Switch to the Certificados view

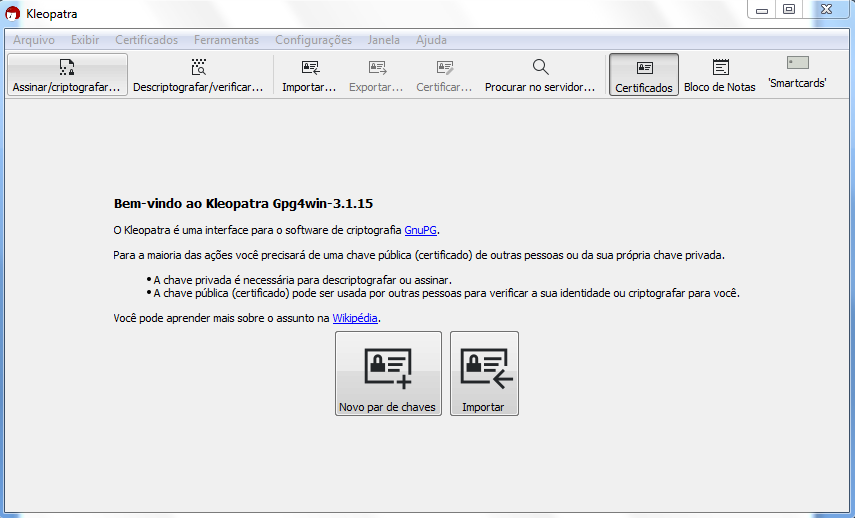coord(644,75)
